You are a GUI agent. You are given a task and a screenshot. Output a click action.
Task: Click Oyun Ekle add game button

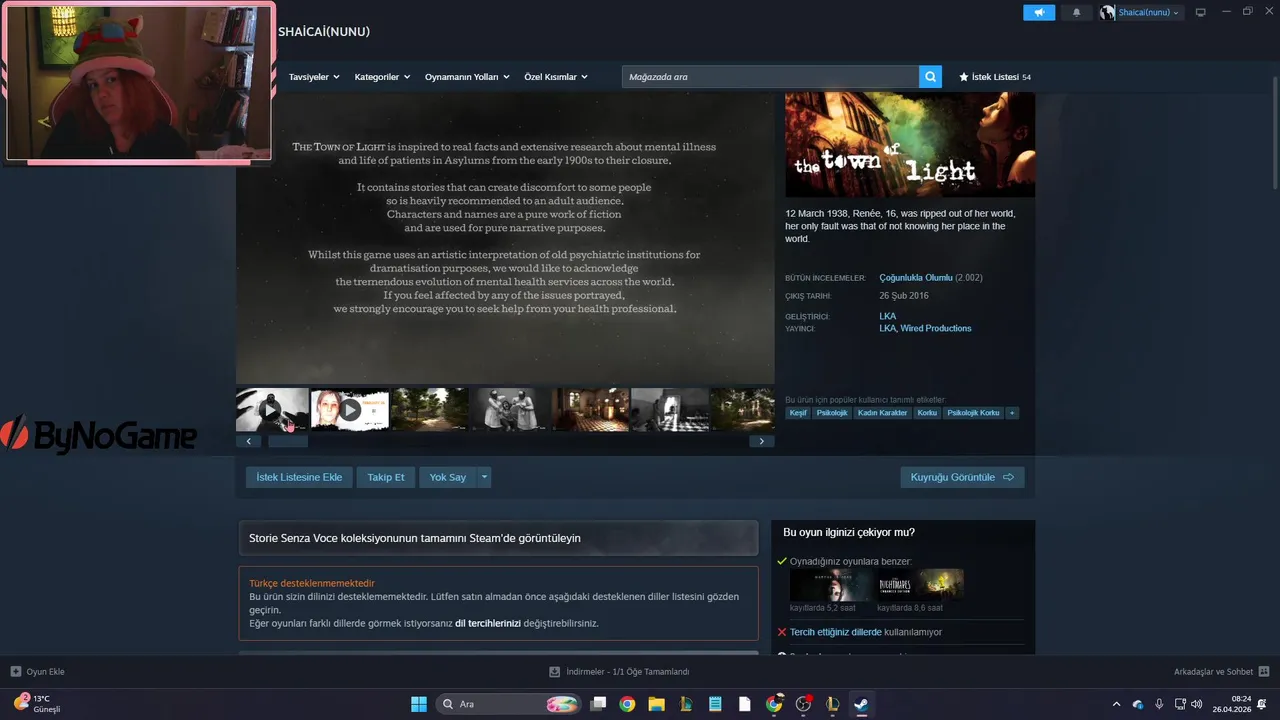[x=38, y=672]
